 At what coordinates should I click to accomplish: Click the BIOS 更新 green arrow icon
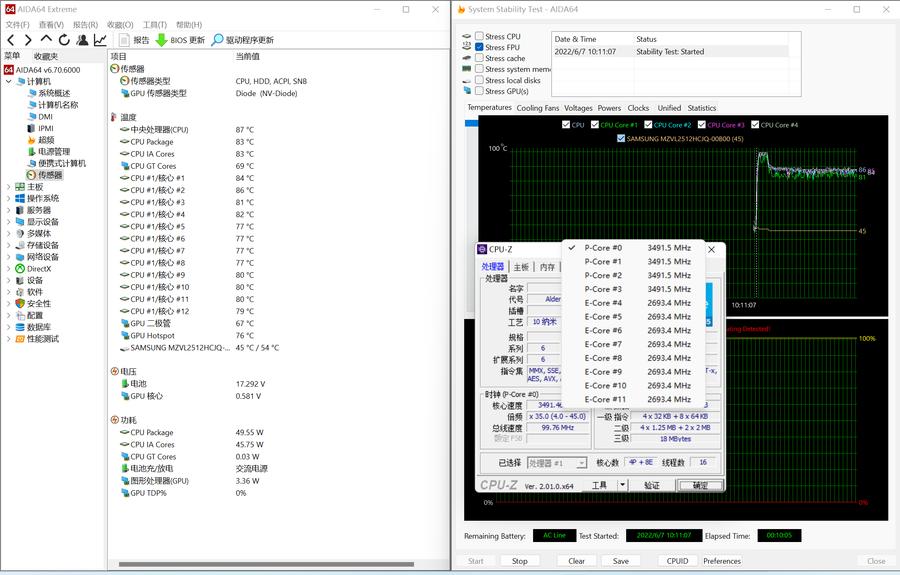coord(161,40)
